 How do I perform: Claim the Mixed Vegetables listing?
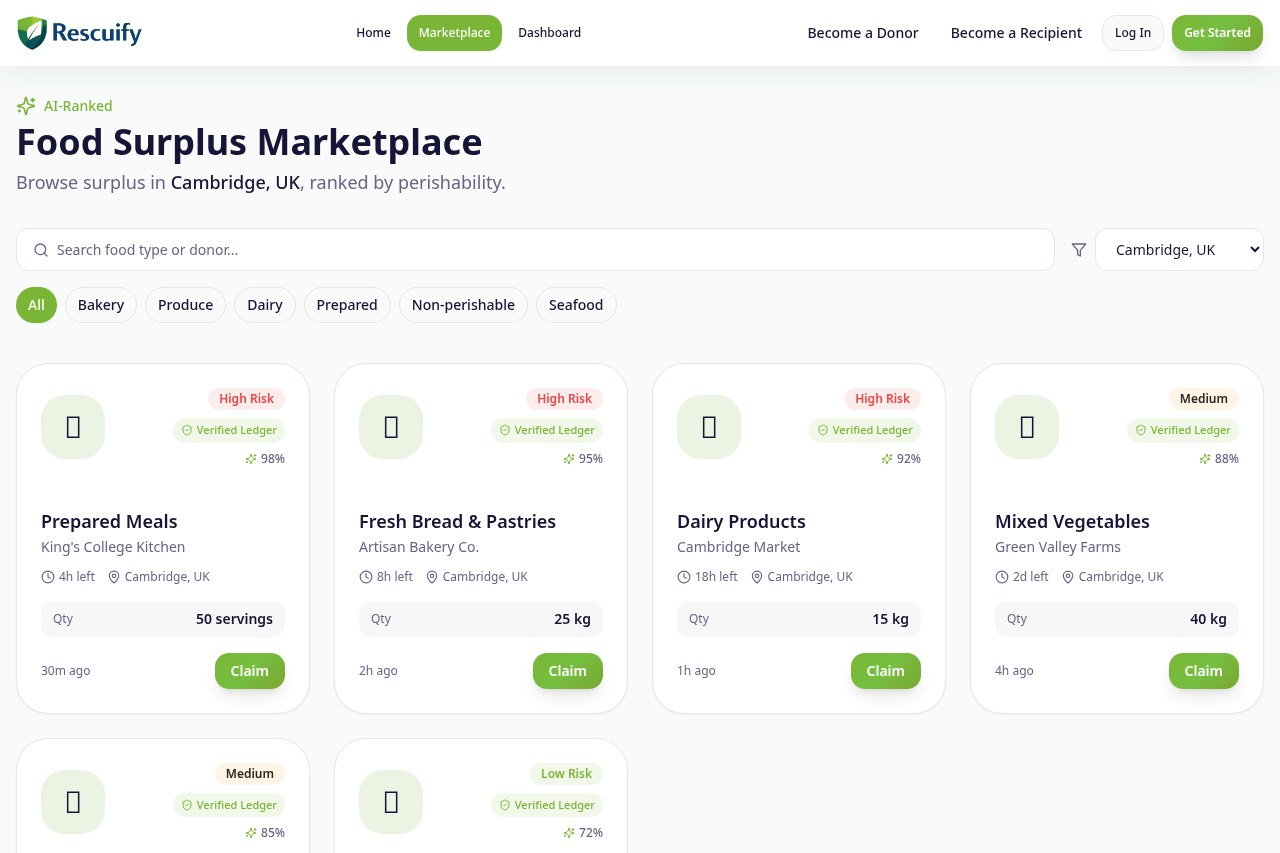(1204, 671)
